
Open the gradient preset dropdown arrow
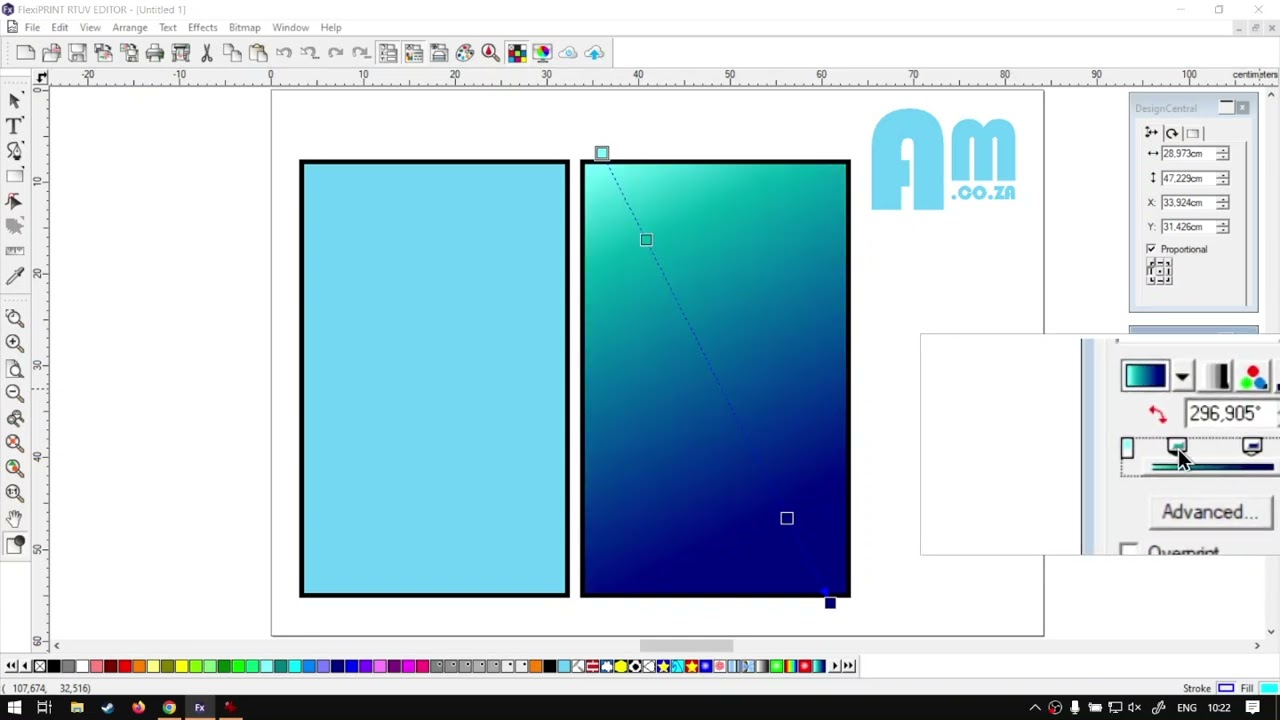[x=1182, y=377]
